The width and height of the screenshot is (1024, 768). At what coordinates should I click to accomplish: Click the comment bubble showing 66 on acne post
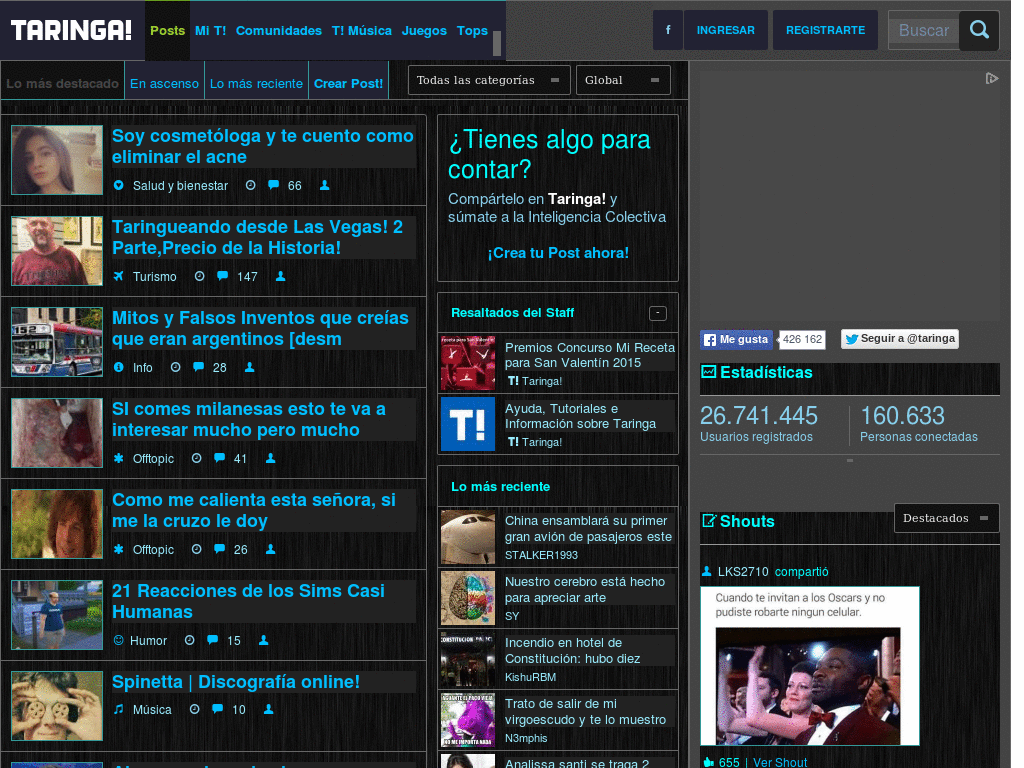coord(274,185)
